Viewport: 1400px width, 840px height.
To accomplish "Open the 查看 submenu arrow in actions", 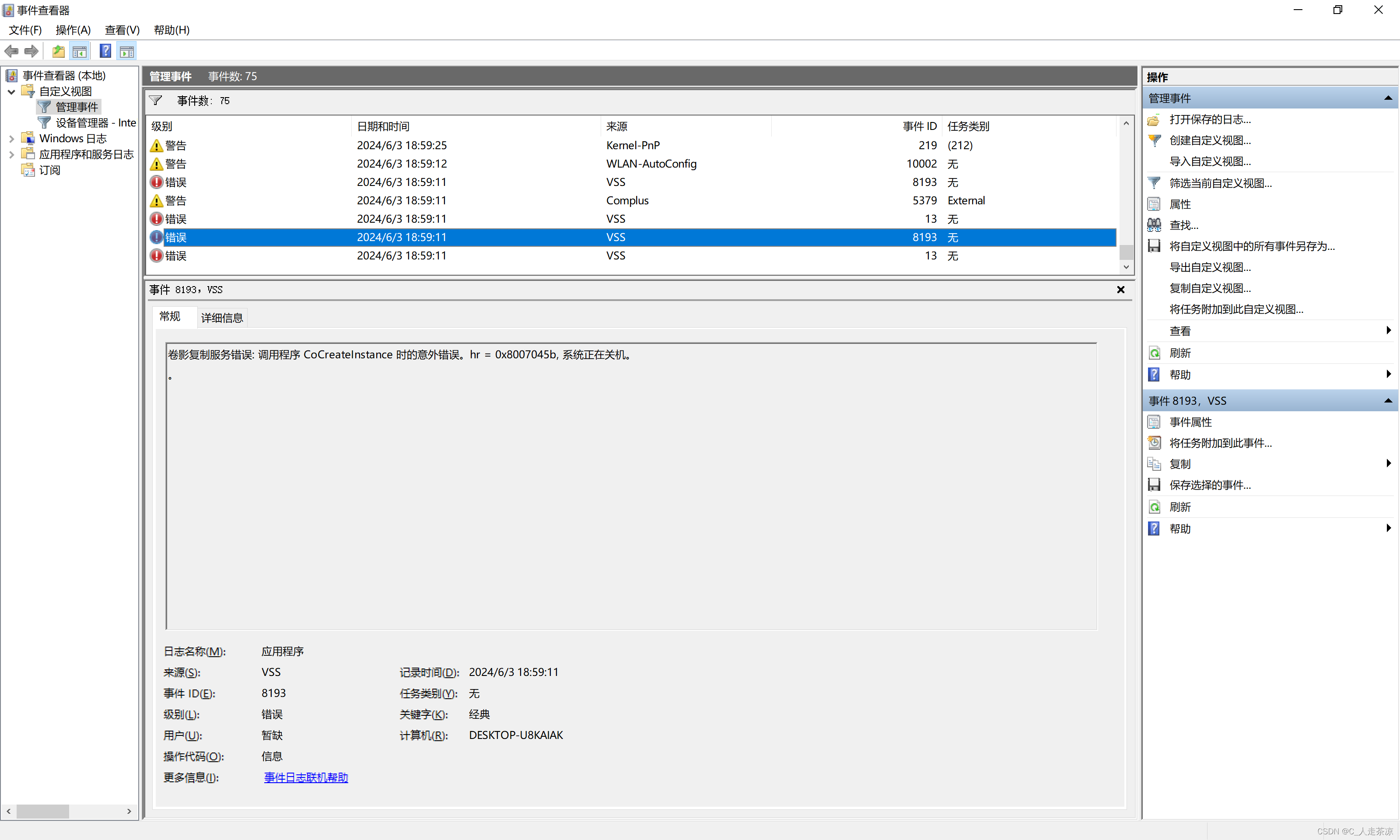I will pos(1388,331).
